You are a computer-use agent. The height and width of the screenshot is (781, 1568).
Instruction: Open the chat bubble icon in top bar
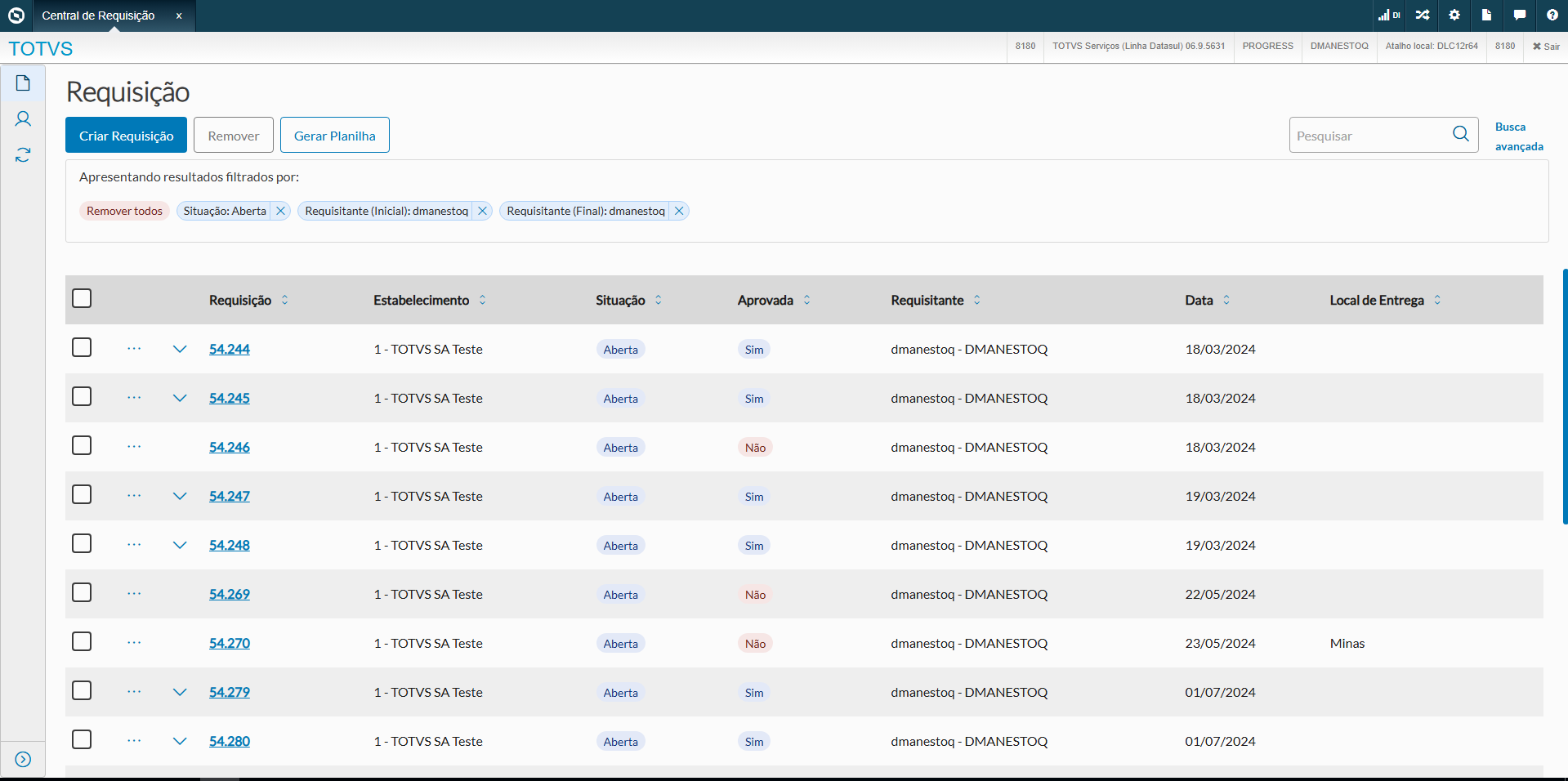pos(1519,16)
